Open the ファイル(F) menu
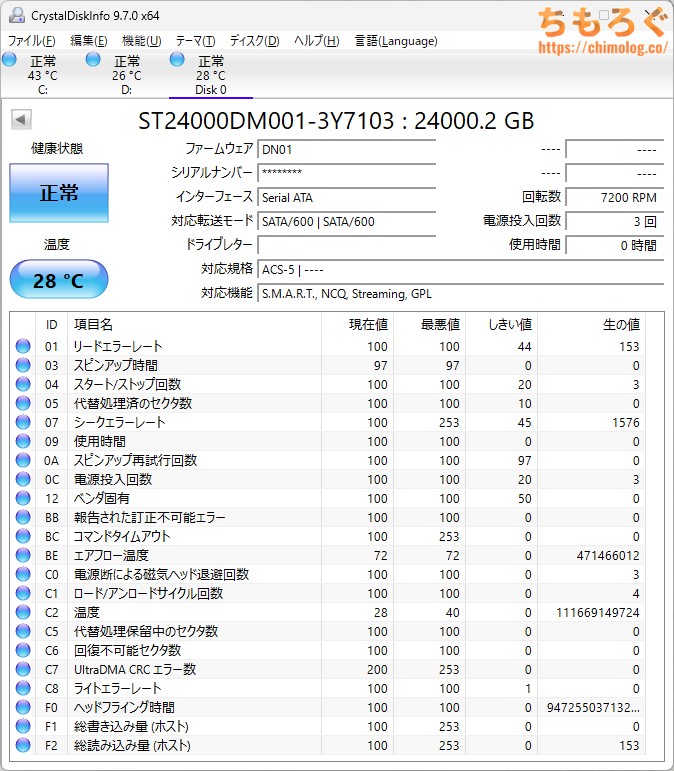 click(31, 41)
